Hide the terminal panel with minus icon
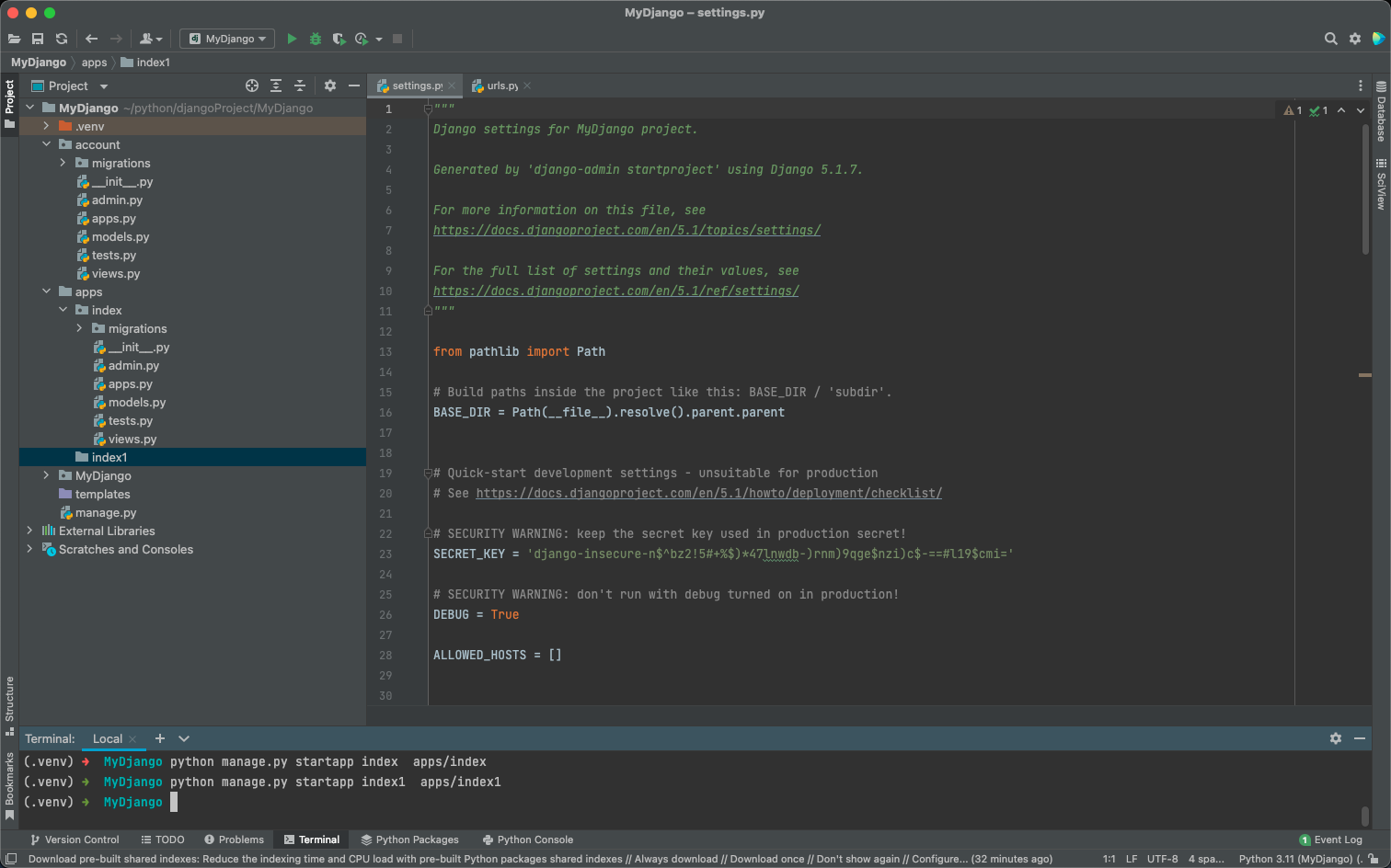 1360,738
